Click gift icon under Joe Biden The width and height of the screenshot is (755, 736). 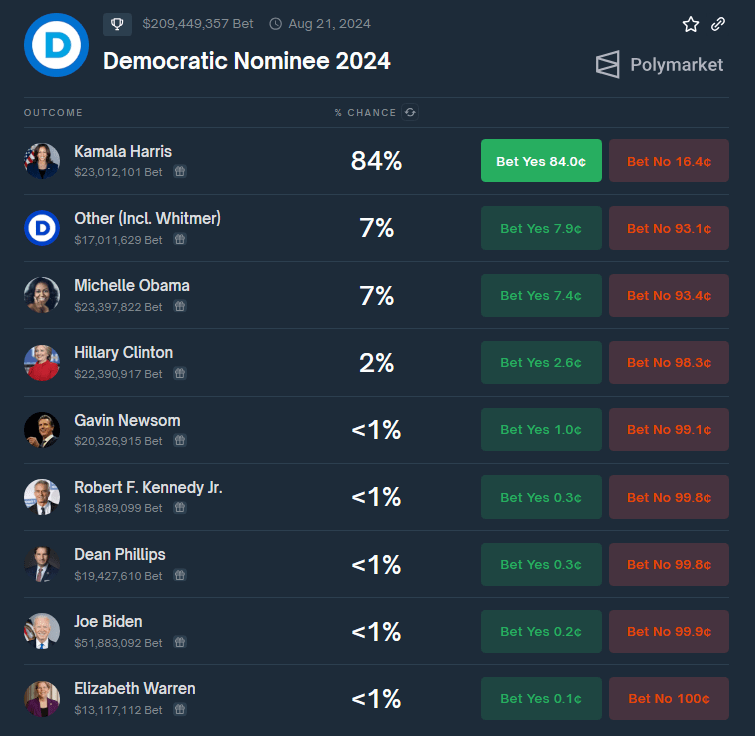(x=180, y=642)
